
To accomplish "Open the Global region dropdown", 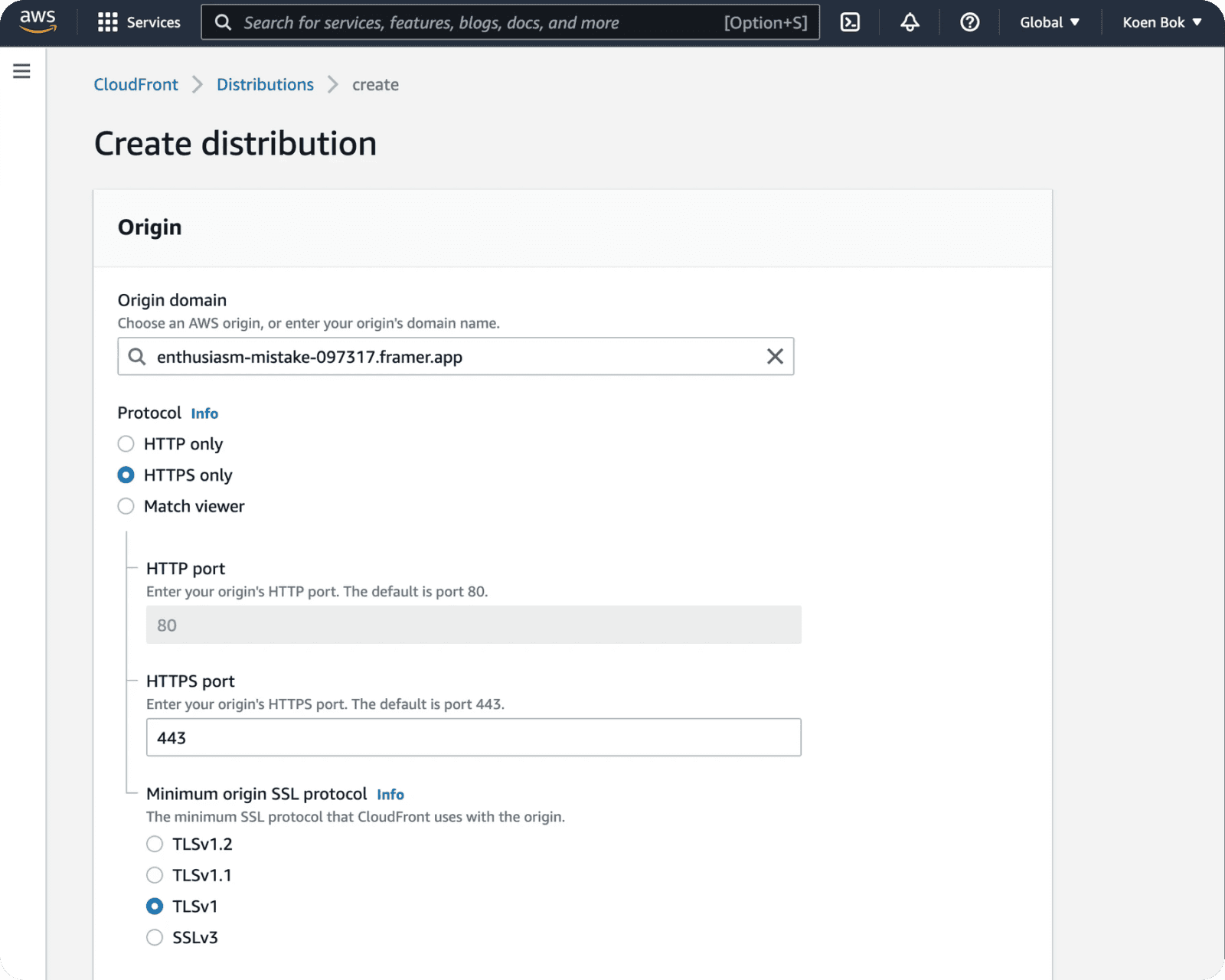I will (x=1049, y=22).
